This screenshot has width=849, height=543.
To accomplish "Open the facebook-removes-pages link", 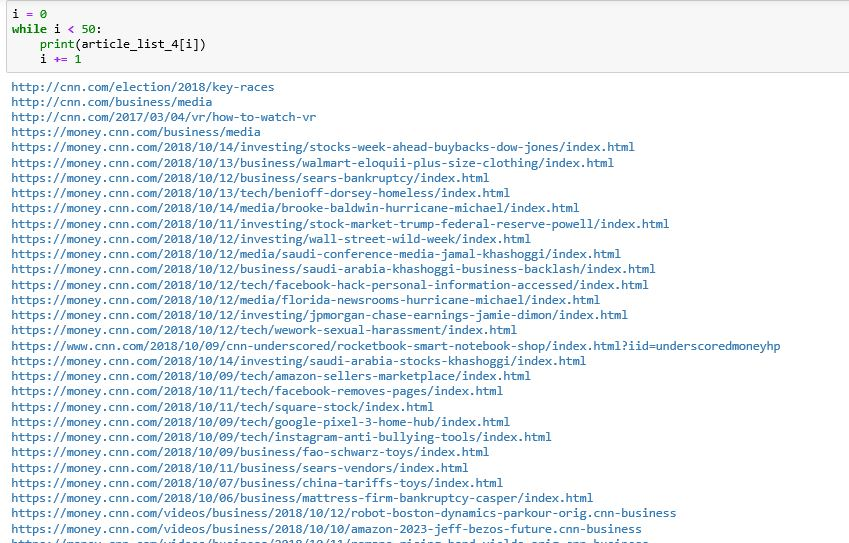I will click(257, 391).
